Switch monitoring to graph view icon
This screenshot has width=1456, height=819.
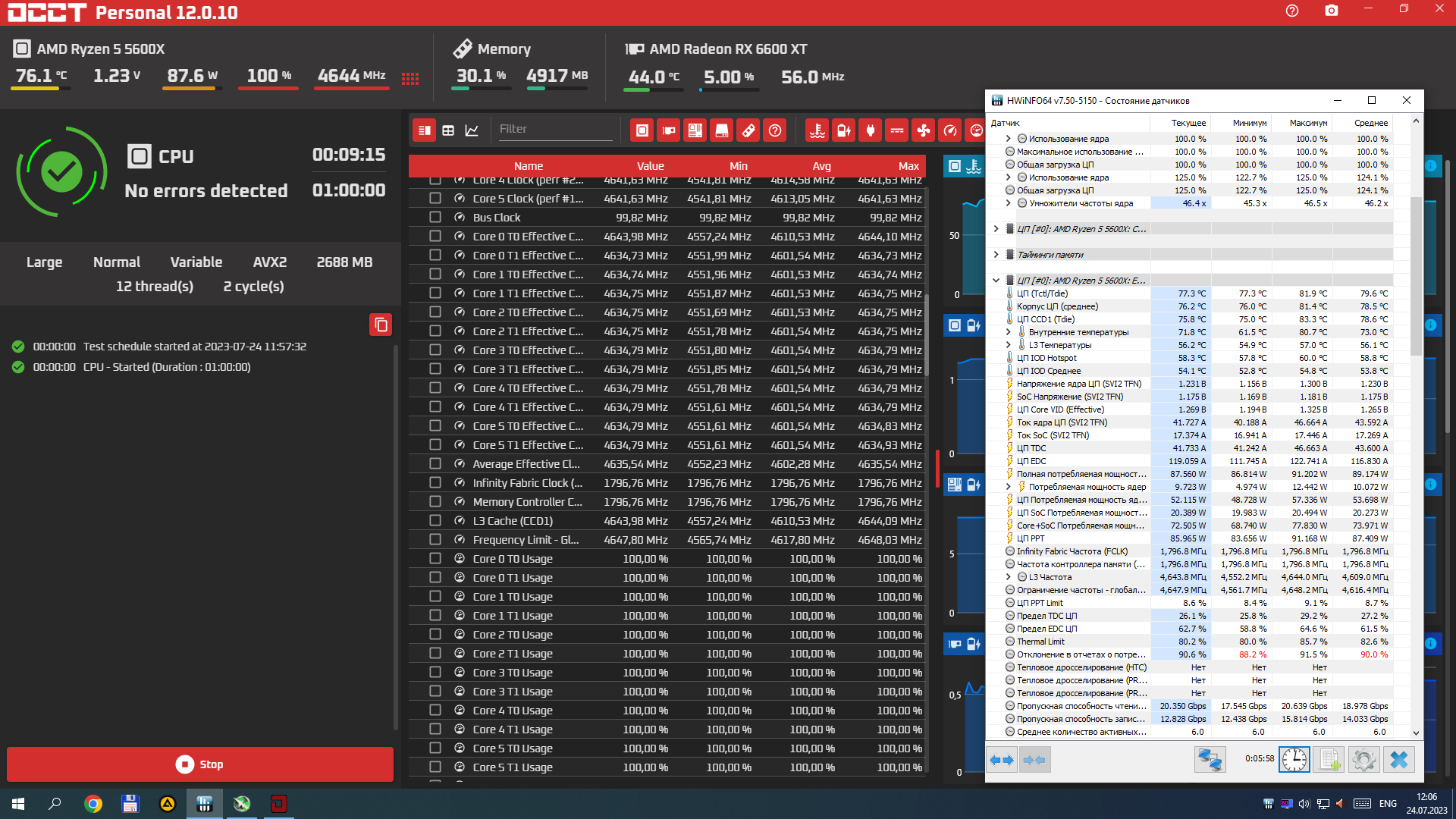pyautogui.click(x=472, y=130)
